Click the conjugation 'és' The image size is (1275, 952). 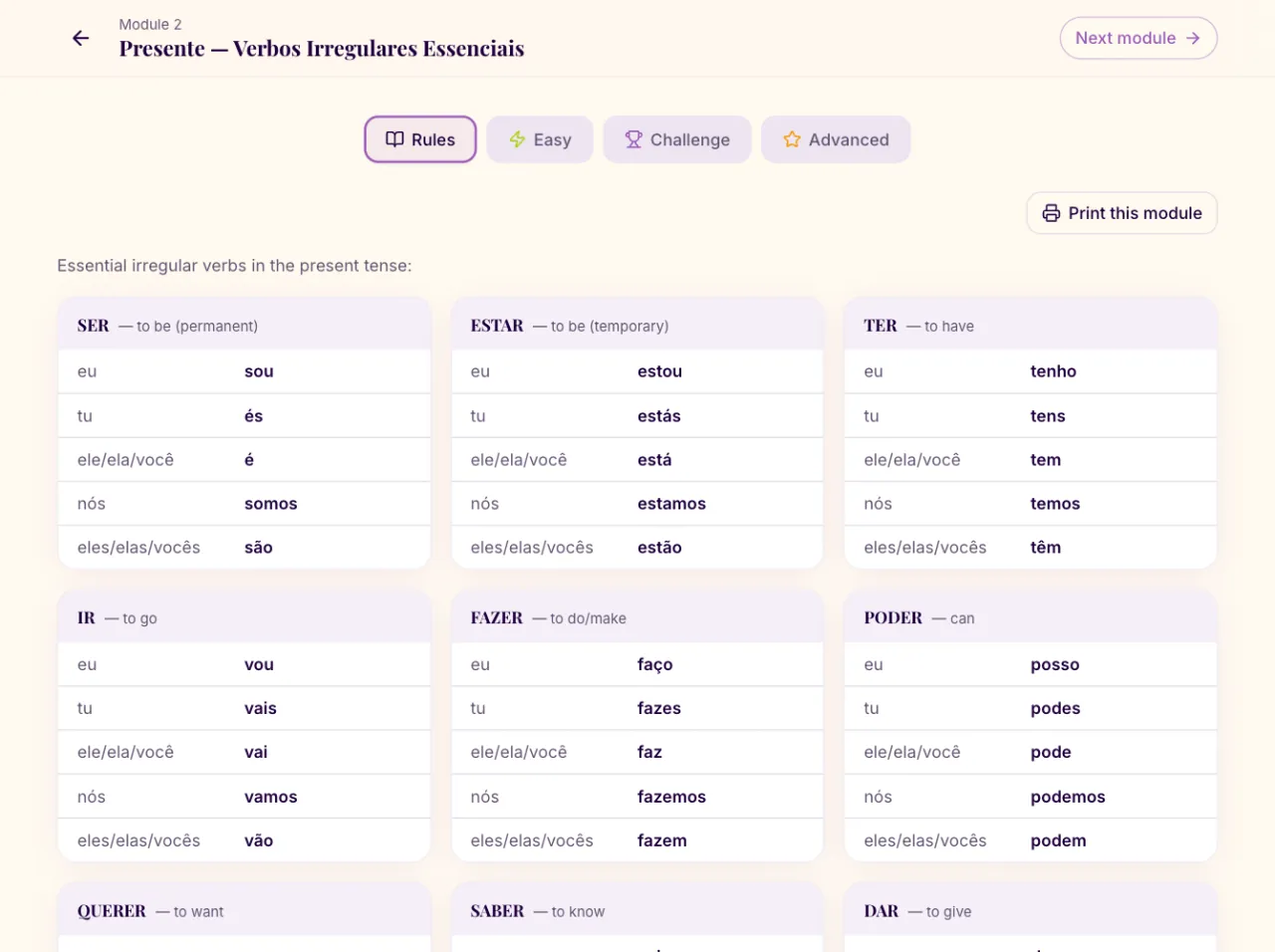[x=254, y=416]
